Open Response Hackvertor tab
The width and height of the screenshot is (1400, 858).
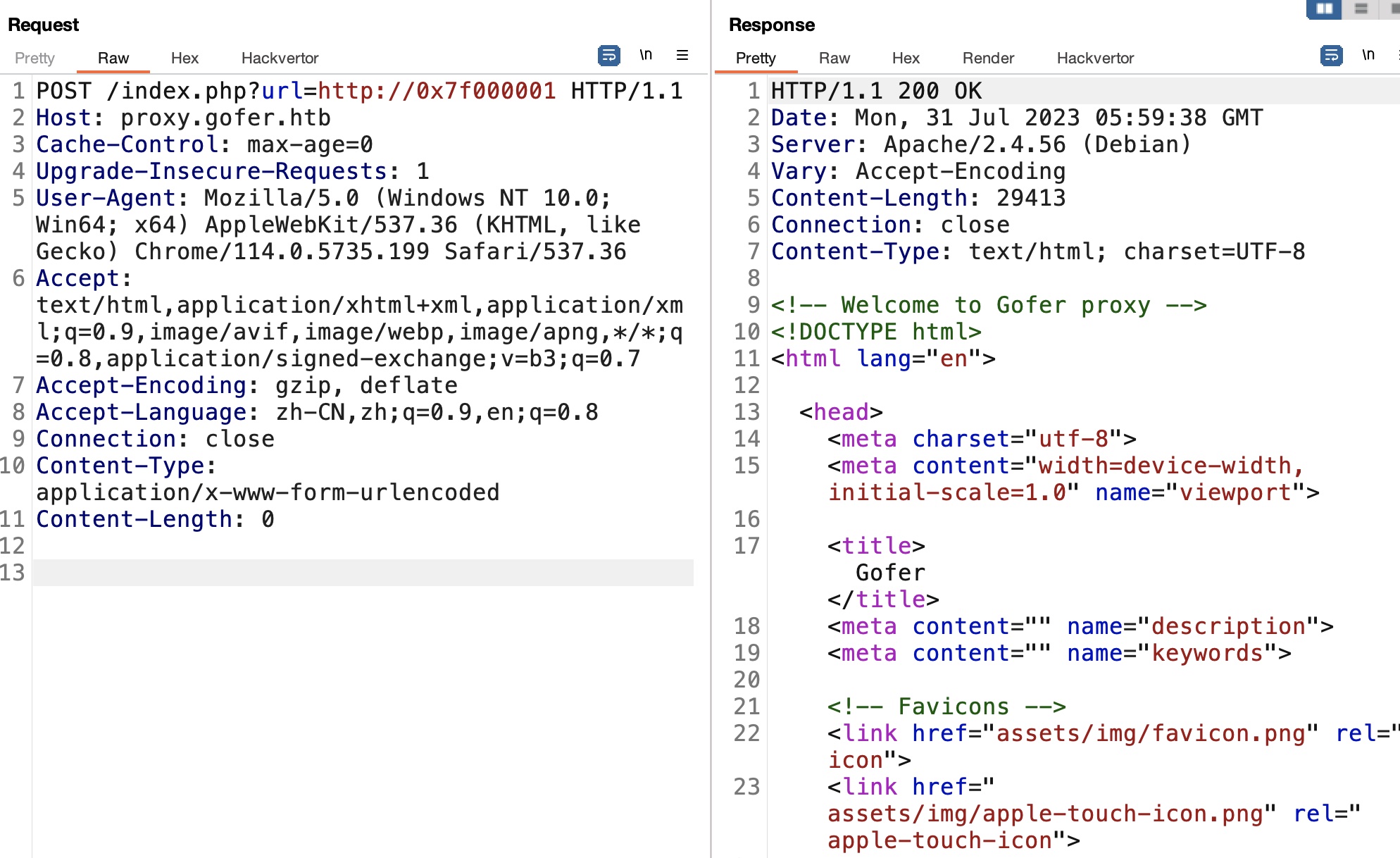(1095, 58)
